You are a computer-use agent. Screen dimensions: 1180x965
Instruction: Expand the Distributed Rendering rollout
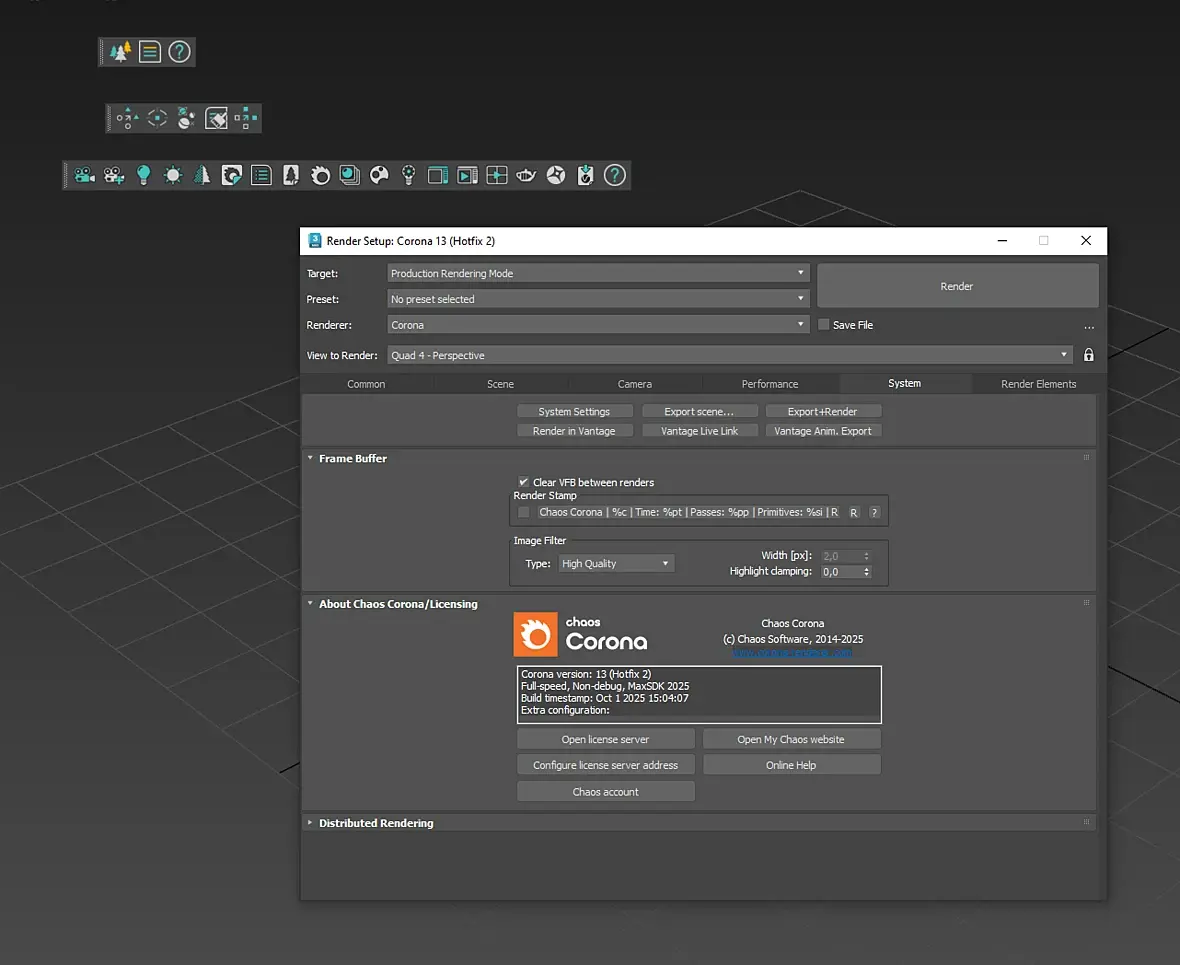(x=376, y=823)
